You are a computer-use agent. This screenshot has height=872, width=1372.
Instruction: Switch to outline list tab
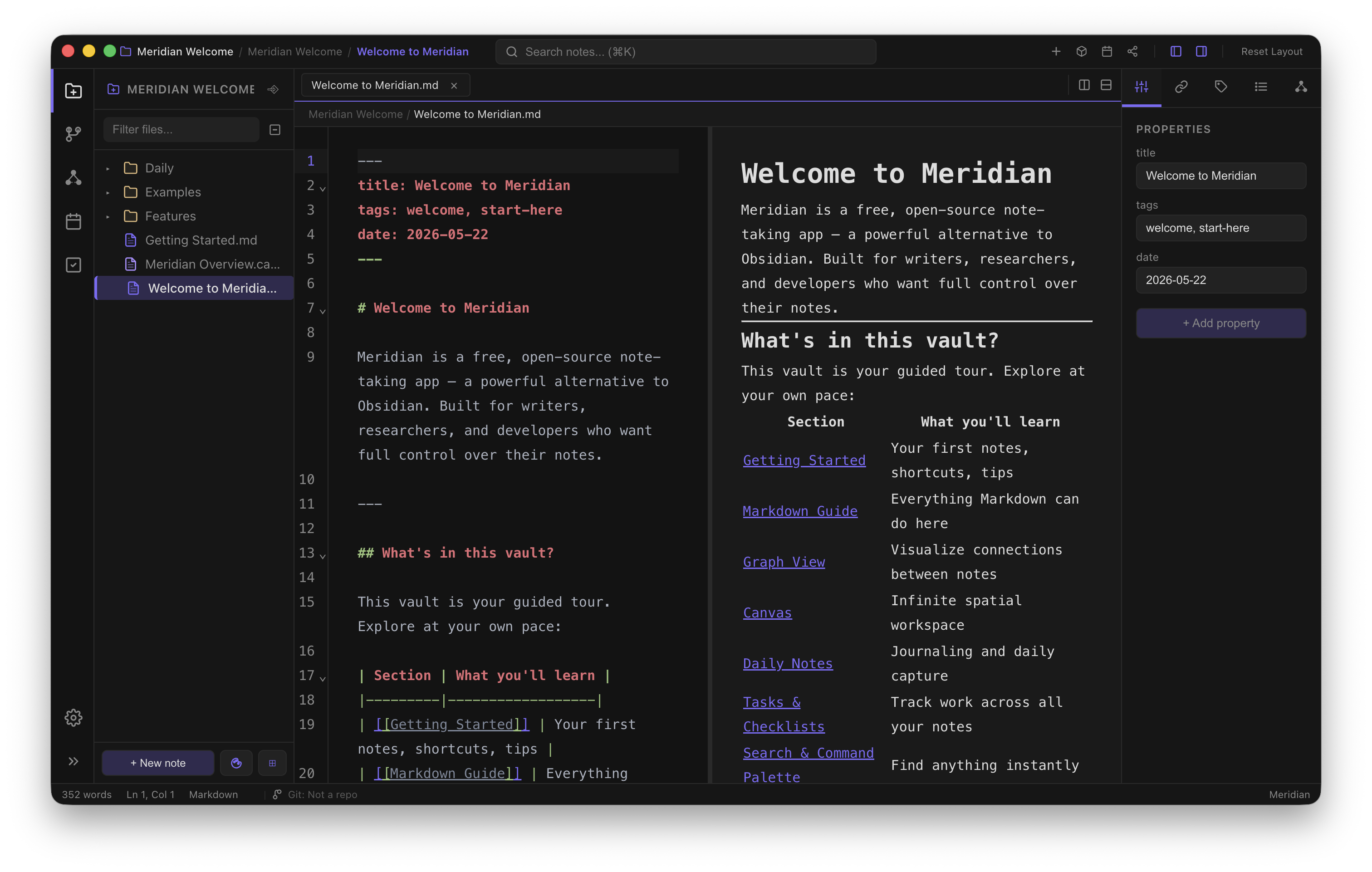coord(1261,87)
